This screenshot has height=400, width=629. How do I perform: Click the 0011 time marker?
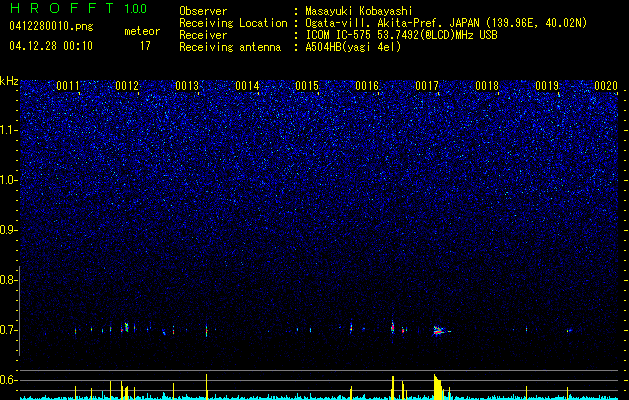click(67, 86)
